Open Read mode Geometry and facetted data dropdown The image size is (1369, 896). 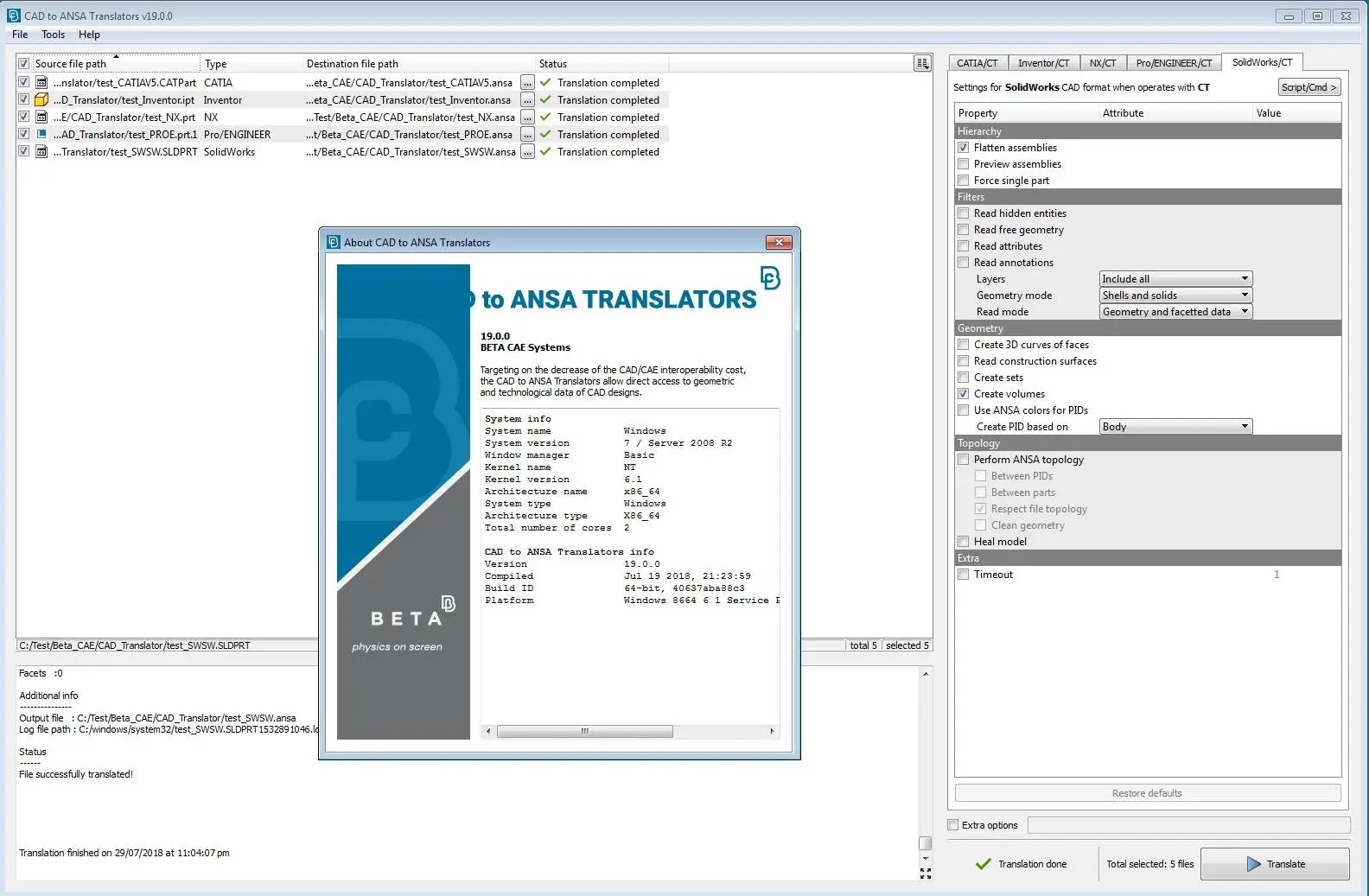[x=1175, y=312]
